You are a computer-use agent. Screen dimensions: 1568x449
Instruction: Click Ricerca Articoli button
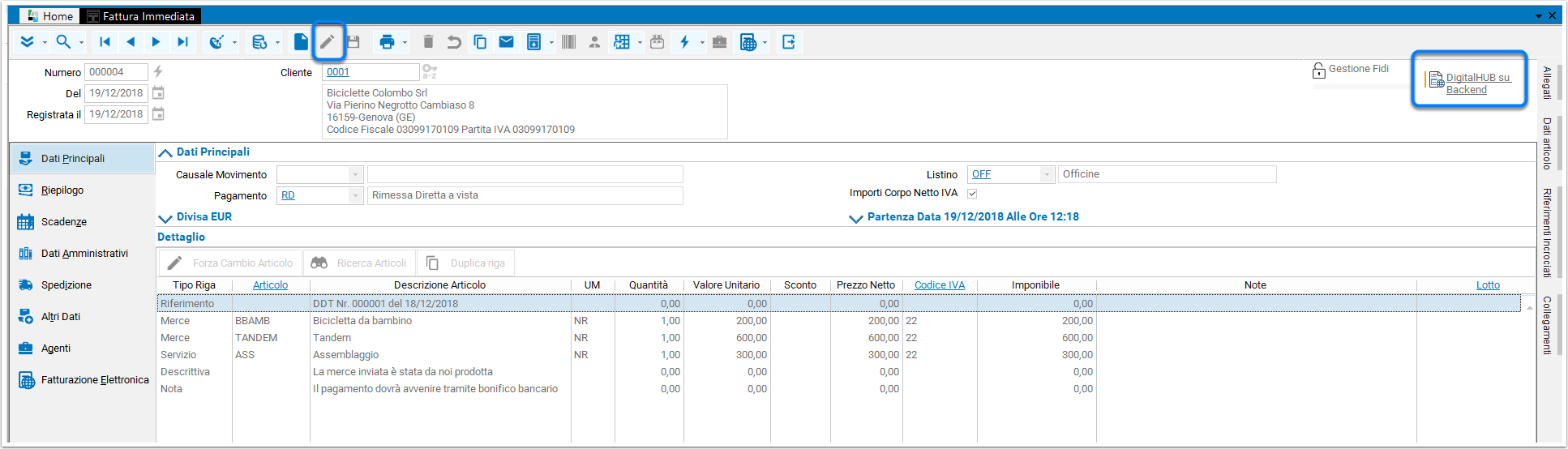(x=360, y=263)
